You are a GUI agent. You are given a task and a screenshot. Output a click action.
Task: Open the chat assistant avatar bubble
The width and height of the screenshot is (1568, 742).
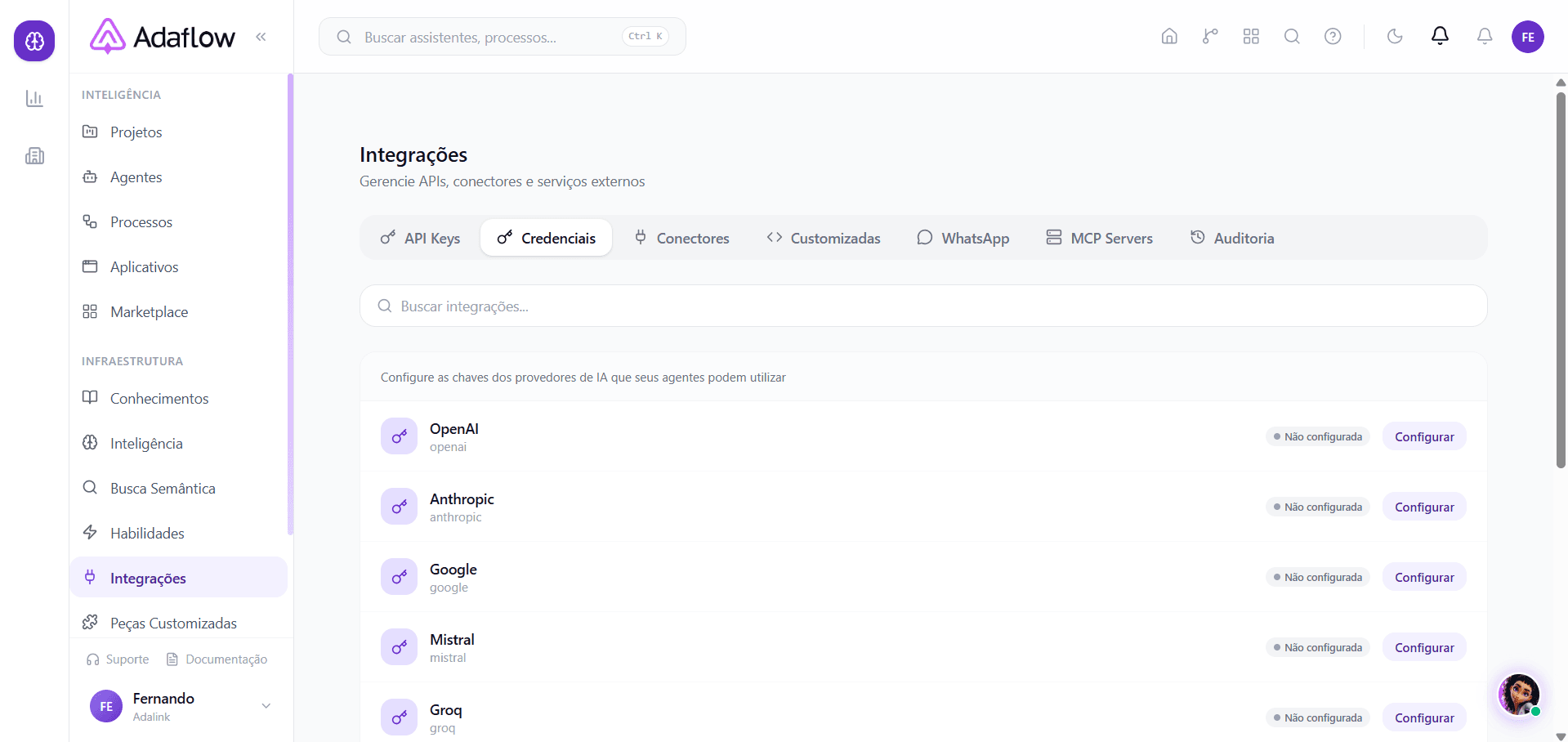(x=1519, y=695)
